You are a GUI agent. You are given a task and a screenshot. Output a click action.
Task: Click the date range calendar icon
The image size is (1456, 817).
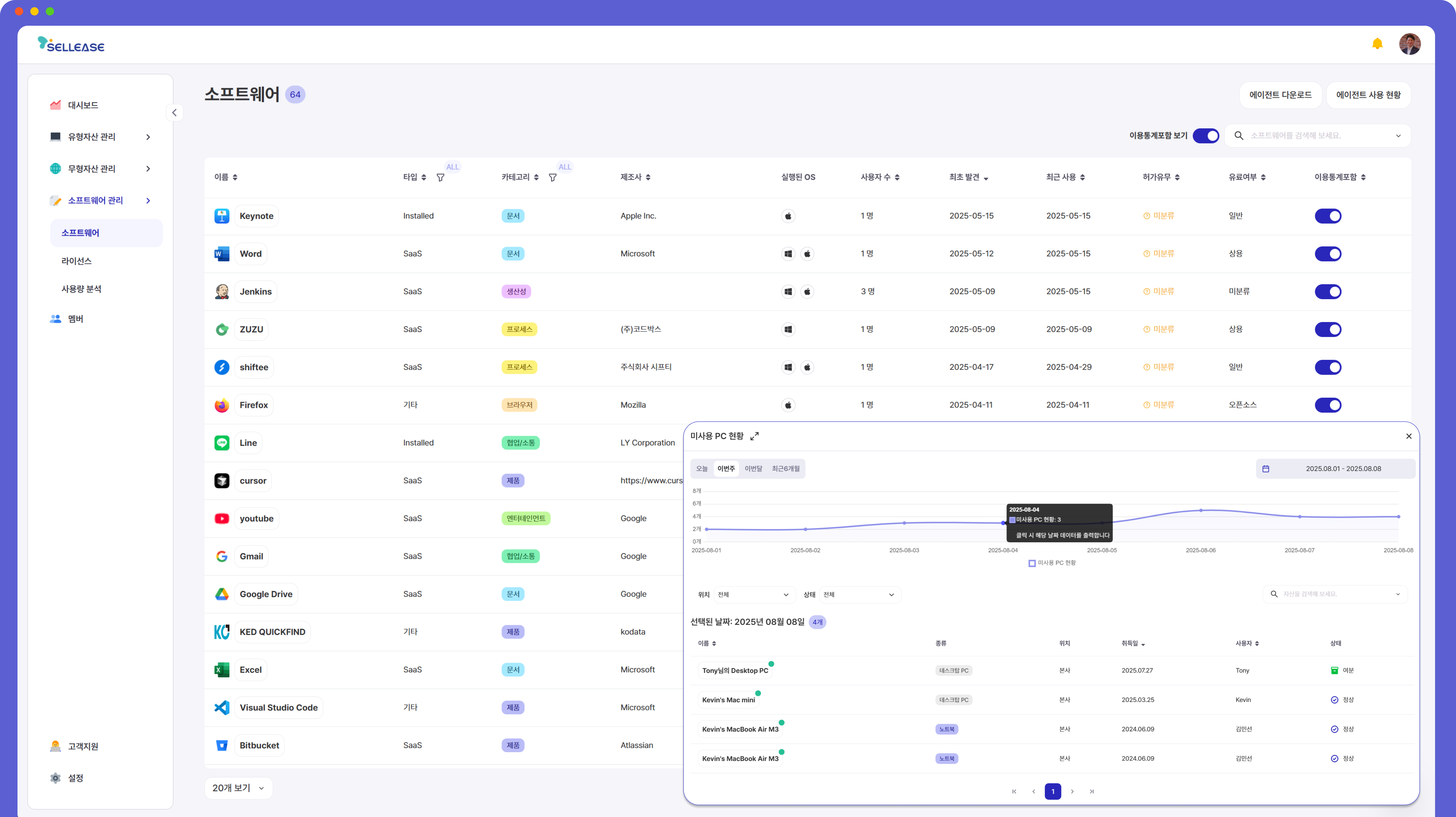[1266, 469]
